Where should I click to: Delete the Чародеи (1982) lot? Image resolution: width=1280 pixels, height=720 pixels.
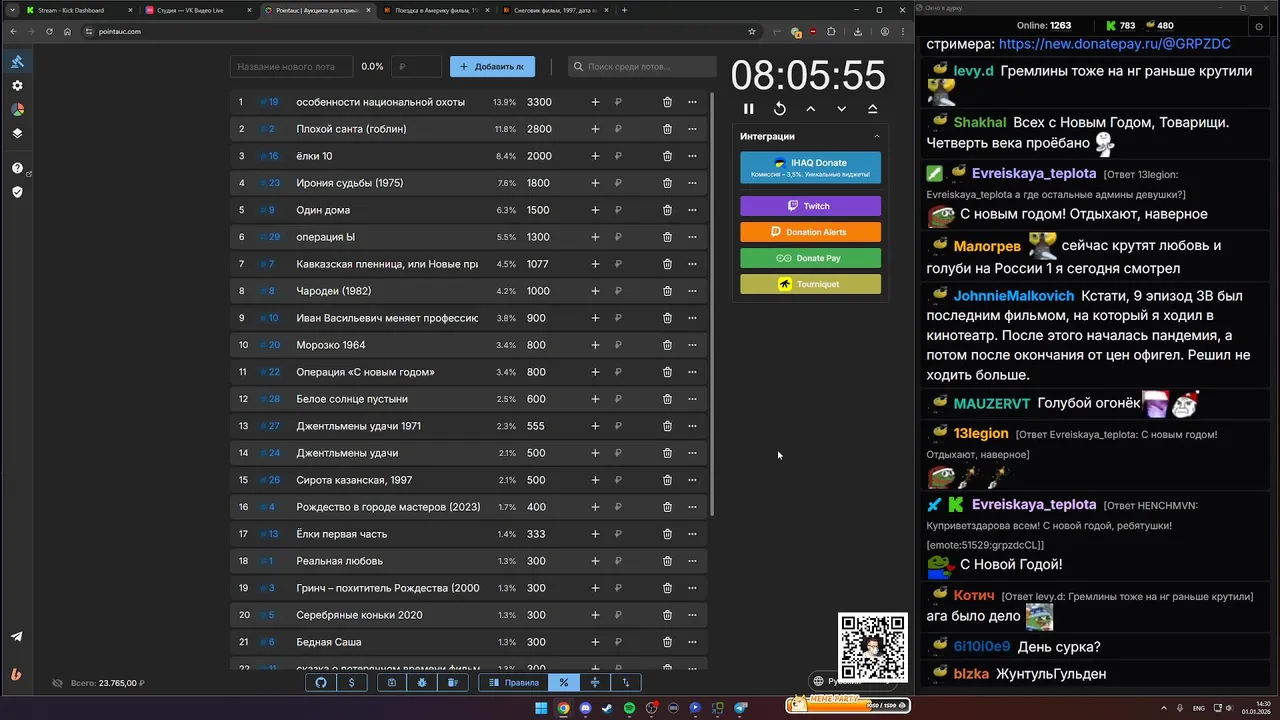pos(667,291)
